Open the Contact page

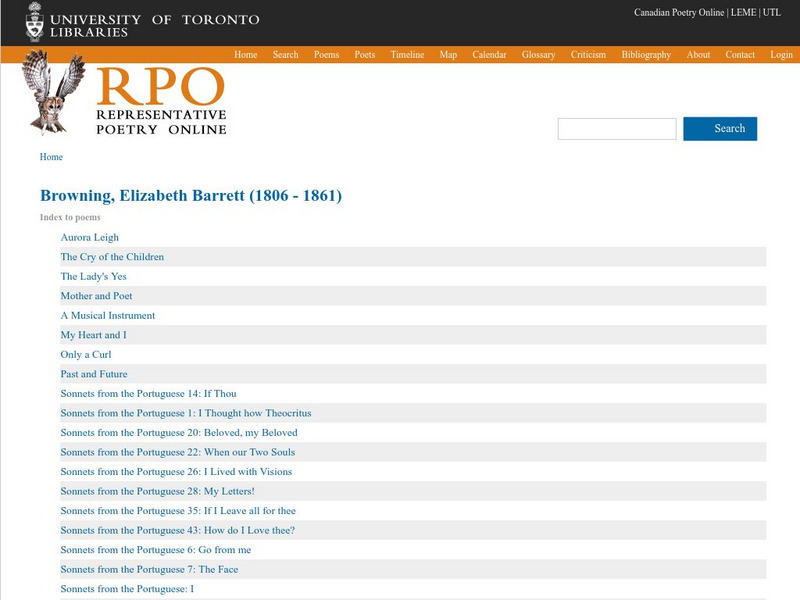click(740, 55)
